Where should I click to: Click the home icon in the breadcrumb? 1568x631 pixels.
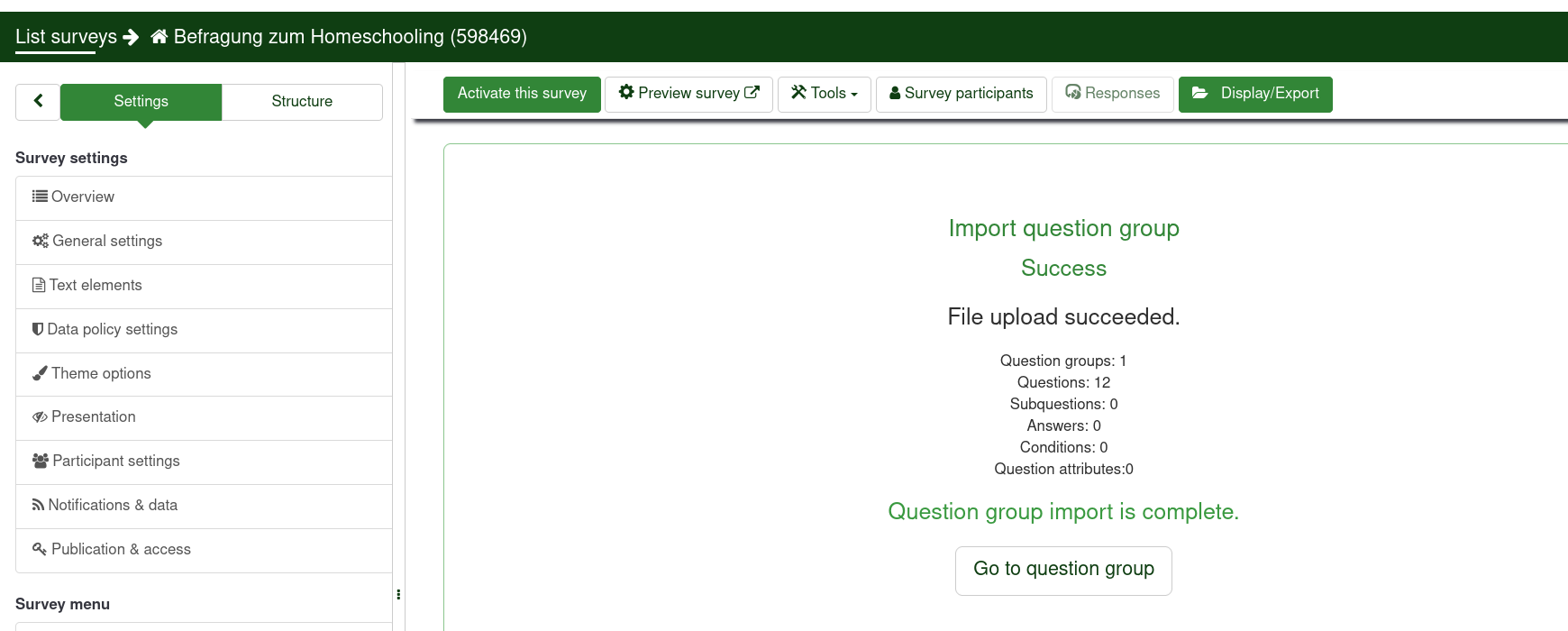pyautogui.click(x=160, y=37)
